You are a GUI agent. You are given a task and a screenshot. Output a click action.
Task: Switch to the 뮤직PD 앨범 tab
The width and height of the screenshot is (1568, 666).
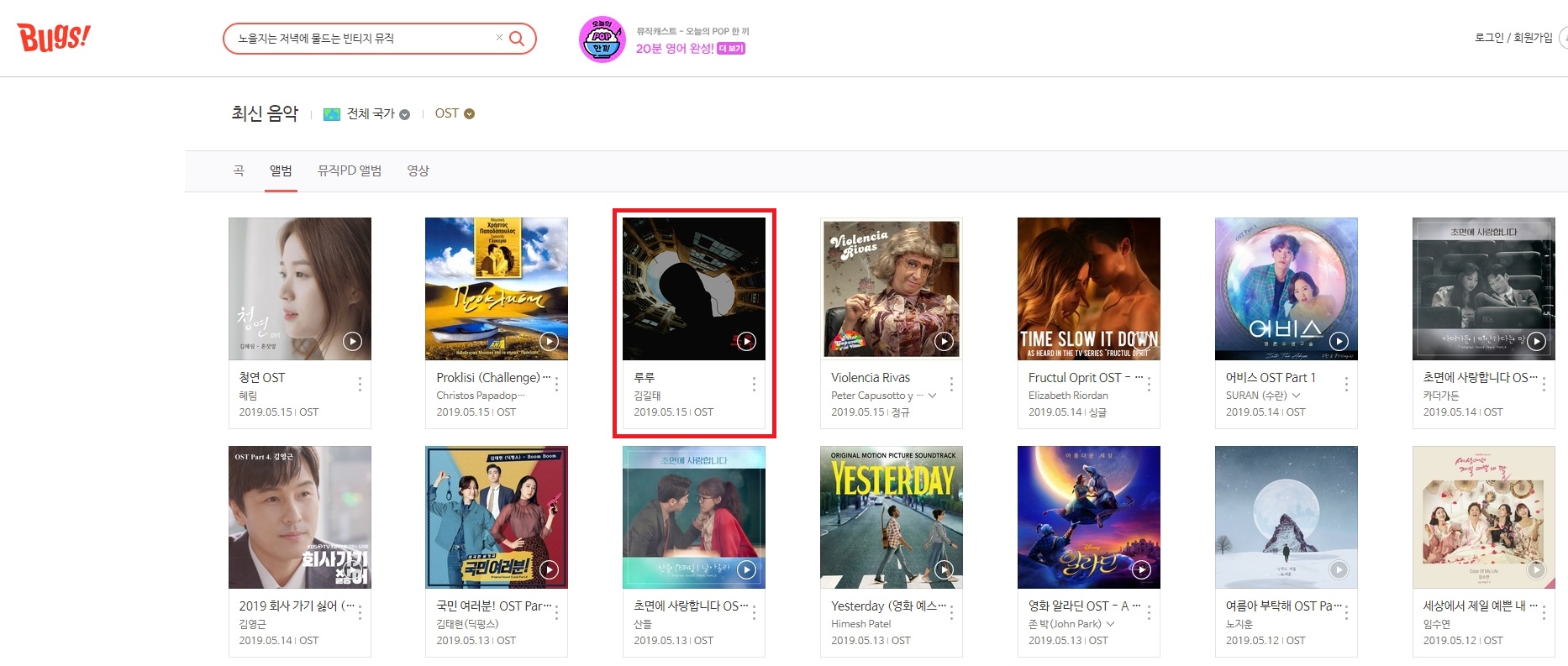350,170
